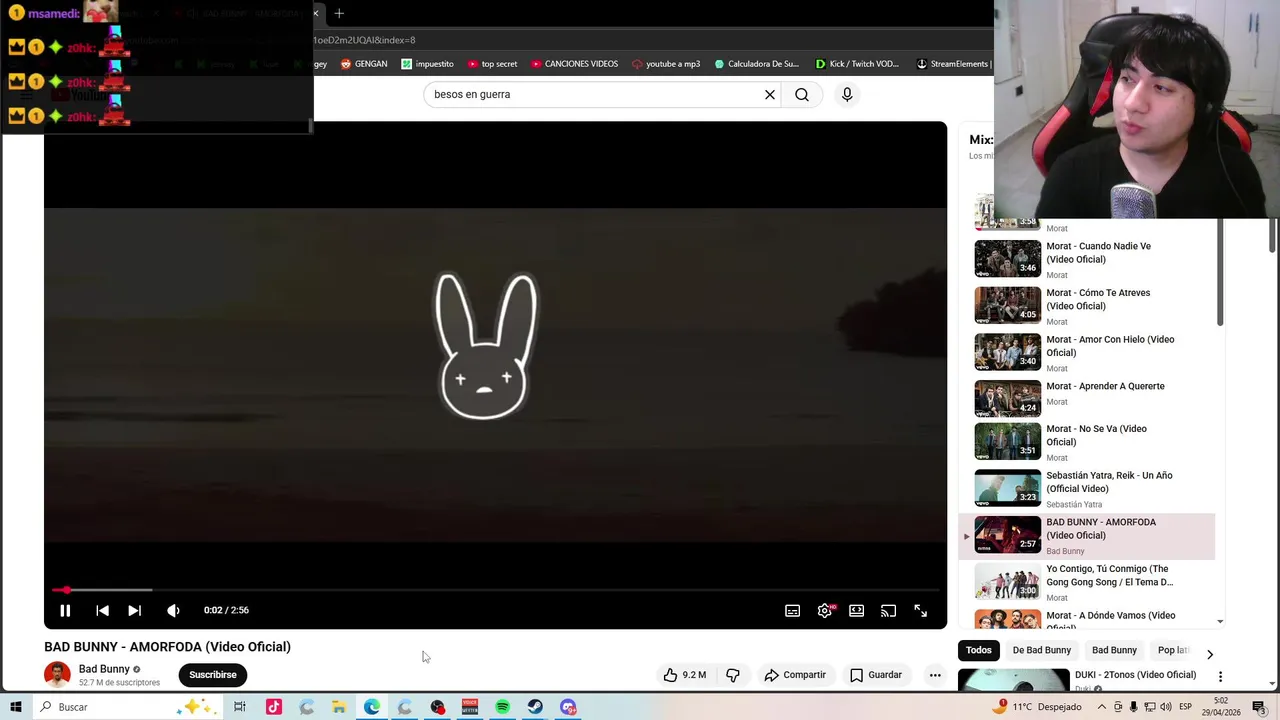Image resolution: width=1280 pixels, height=720 pixels.
Task: Open Steam from the taskbar
Action: [535, 707]
